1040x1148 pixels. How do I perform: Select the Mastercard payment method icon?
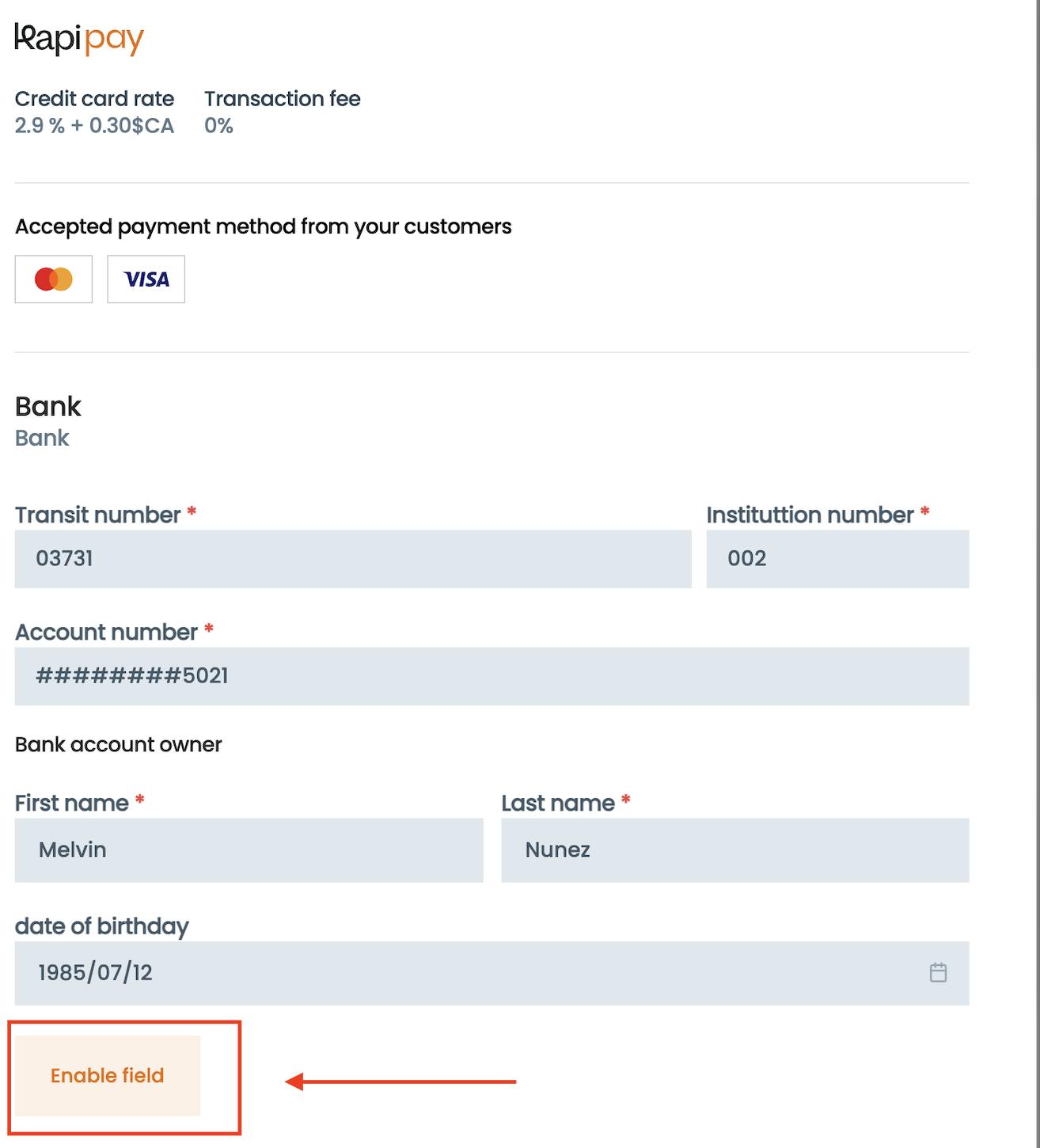54,279
